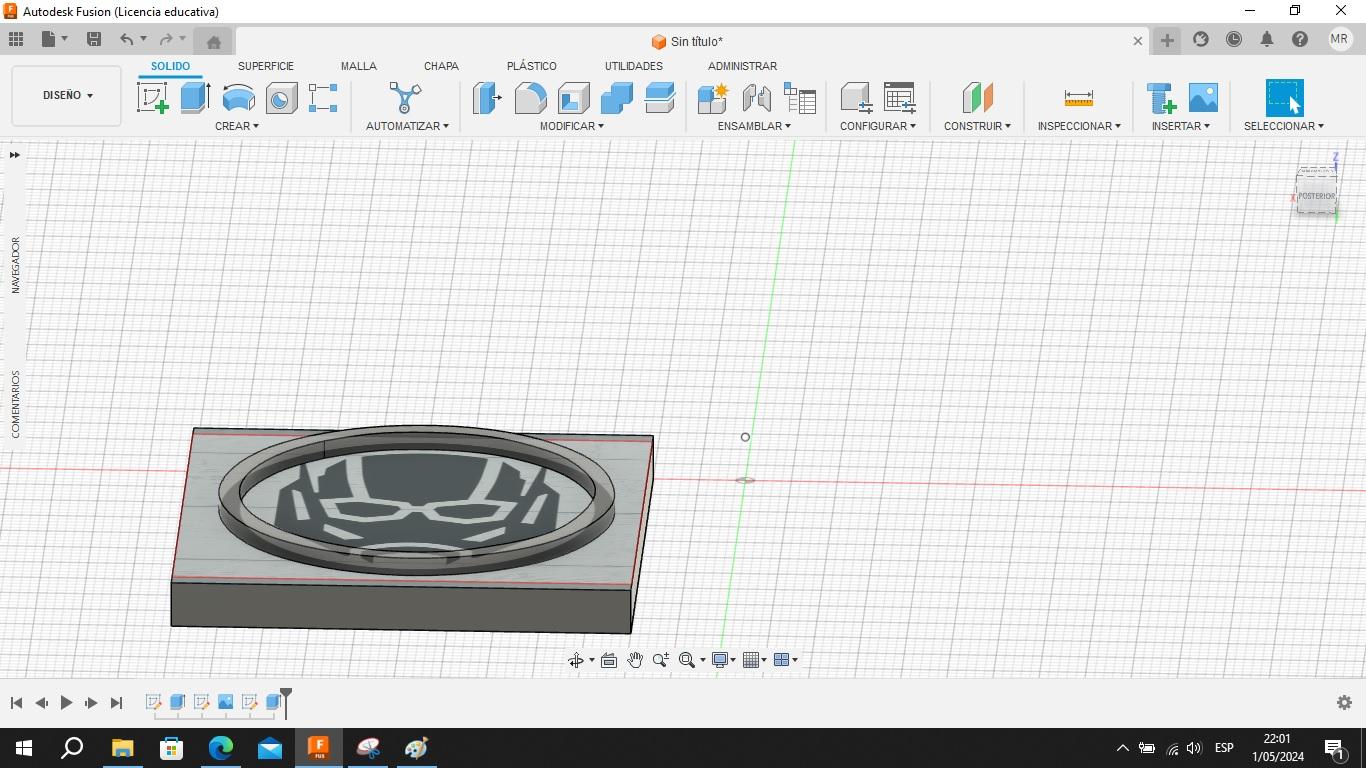This screenshot has width=1366, height=768.
Task: Open the notifications bell
Action: pyautogui.click(x=1267, y=39)
